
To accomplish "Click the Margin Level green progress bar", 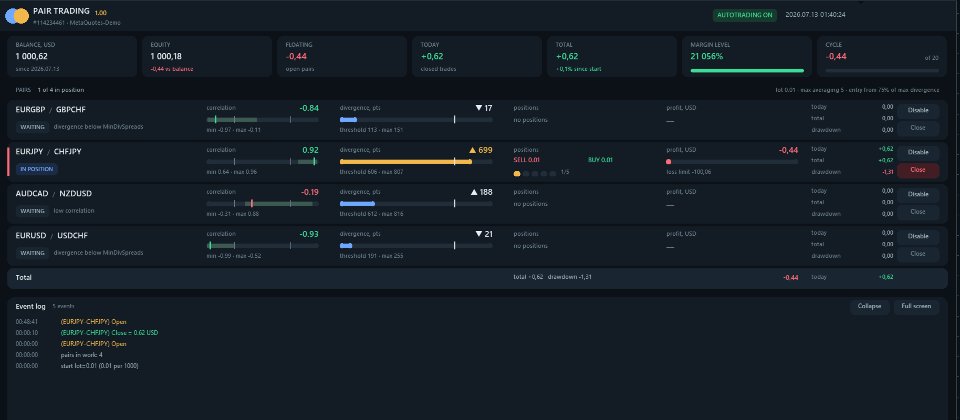I will click(x=747, y=70).
